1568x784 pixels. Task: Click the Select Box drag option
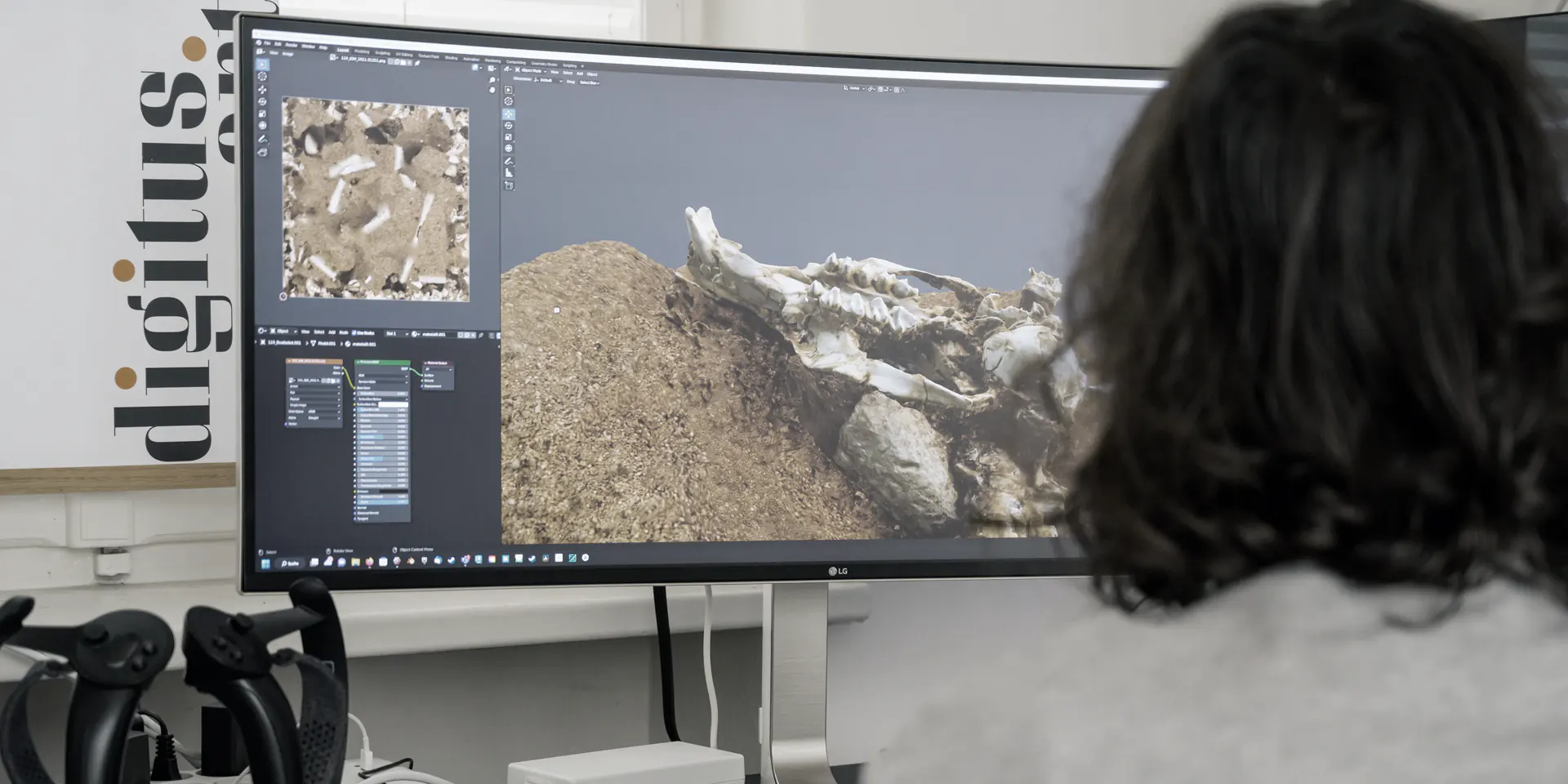pyautogui.click(x=589, y=82)
